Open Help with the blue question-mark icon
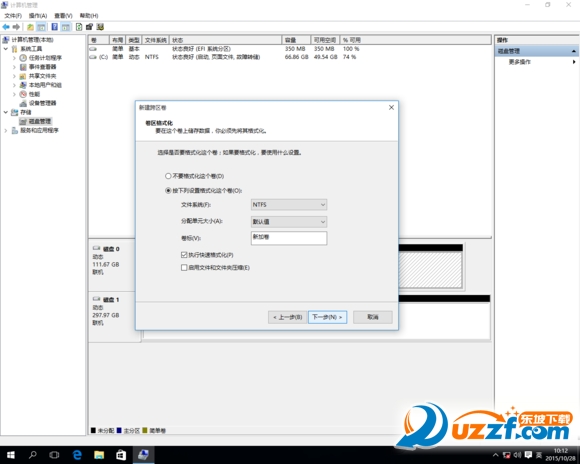This screenshot has height=464, width=580. 55,27
